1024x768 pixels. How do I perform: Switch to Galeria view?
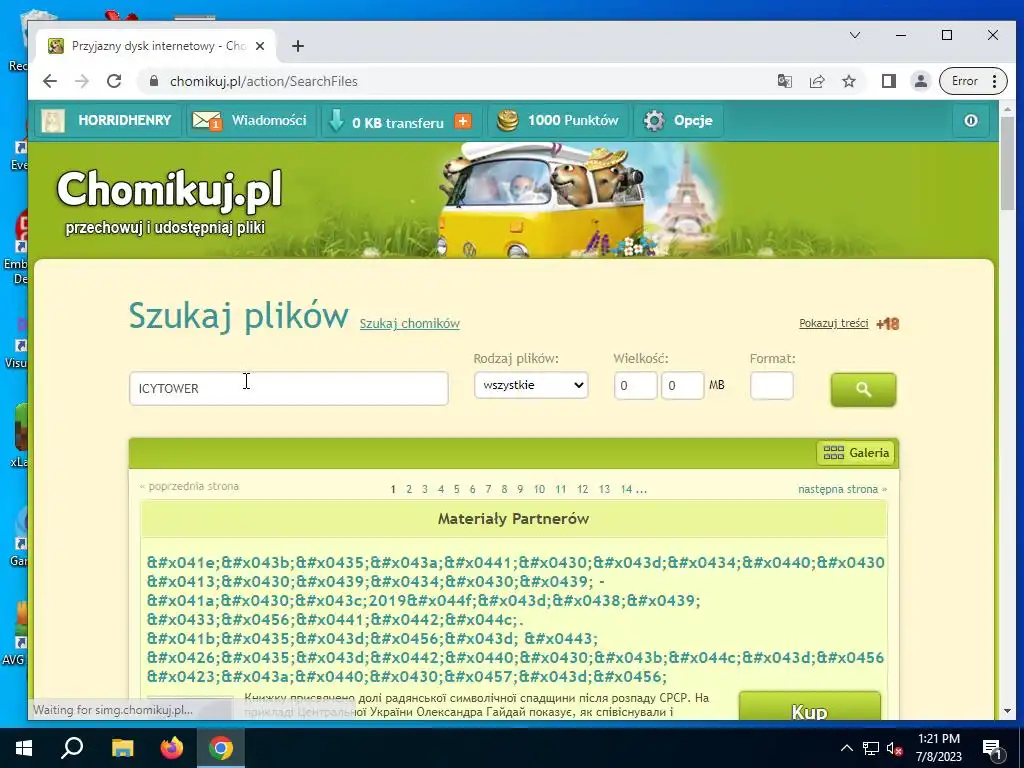(856, 453)
